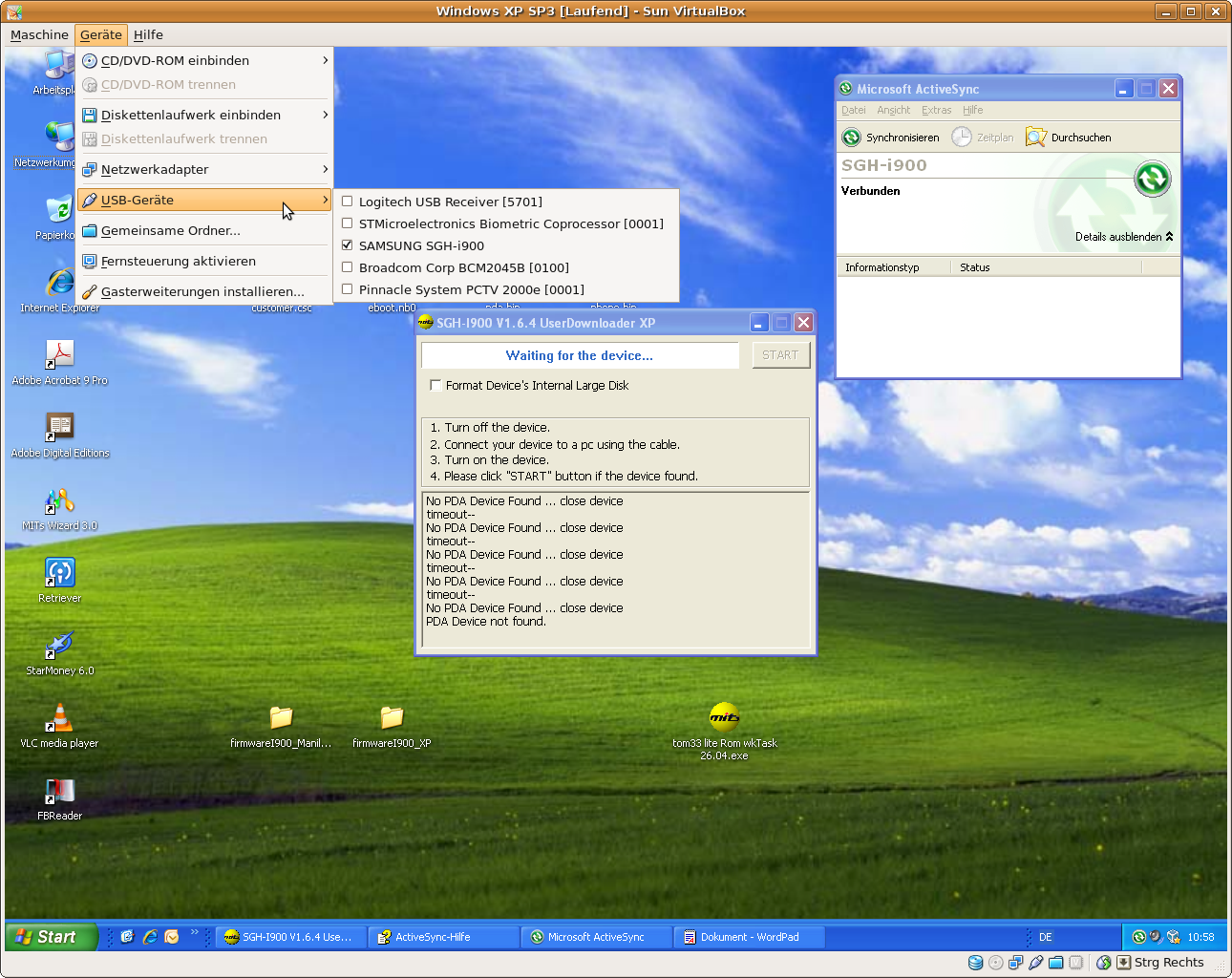This screenshot has height=978, width=1232.
Task: Click the Informationstyp column header
Action: click(x=894, y=267)
